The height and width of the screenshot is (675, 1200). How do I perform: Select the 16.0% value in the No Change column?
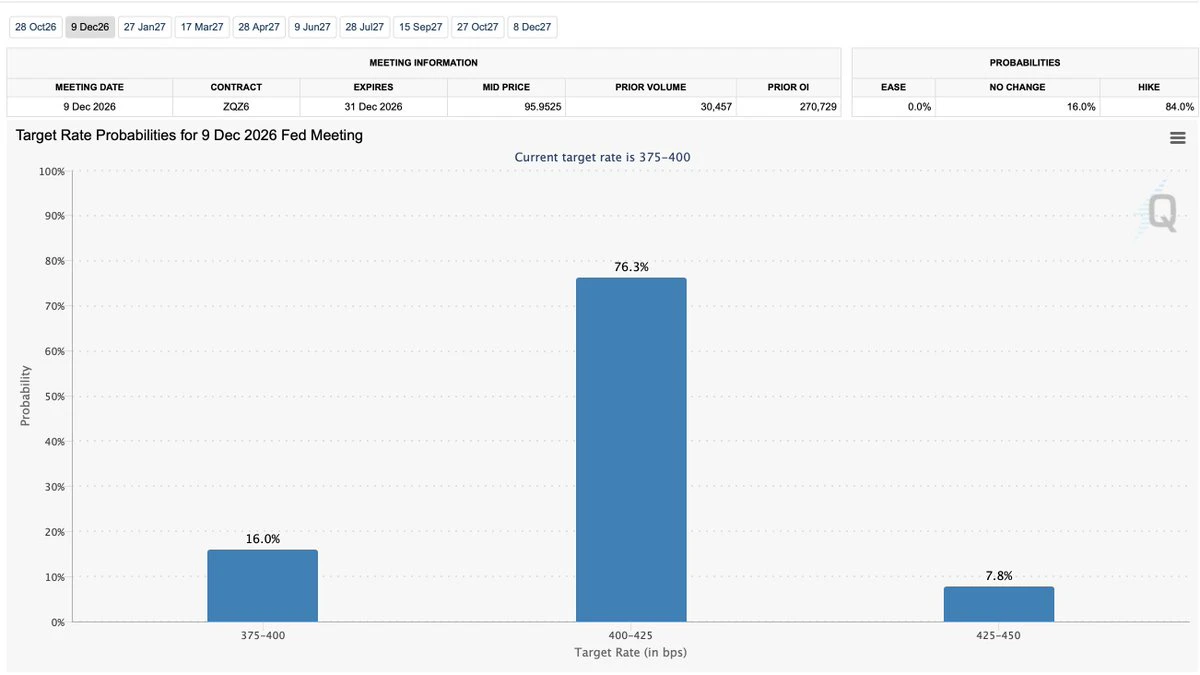(x=1081, y=107)
